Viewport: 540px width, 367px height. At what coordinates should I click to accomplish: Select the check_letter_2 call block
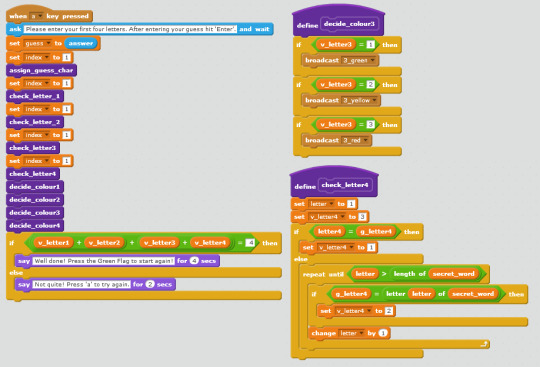click(x=35, y=122)
